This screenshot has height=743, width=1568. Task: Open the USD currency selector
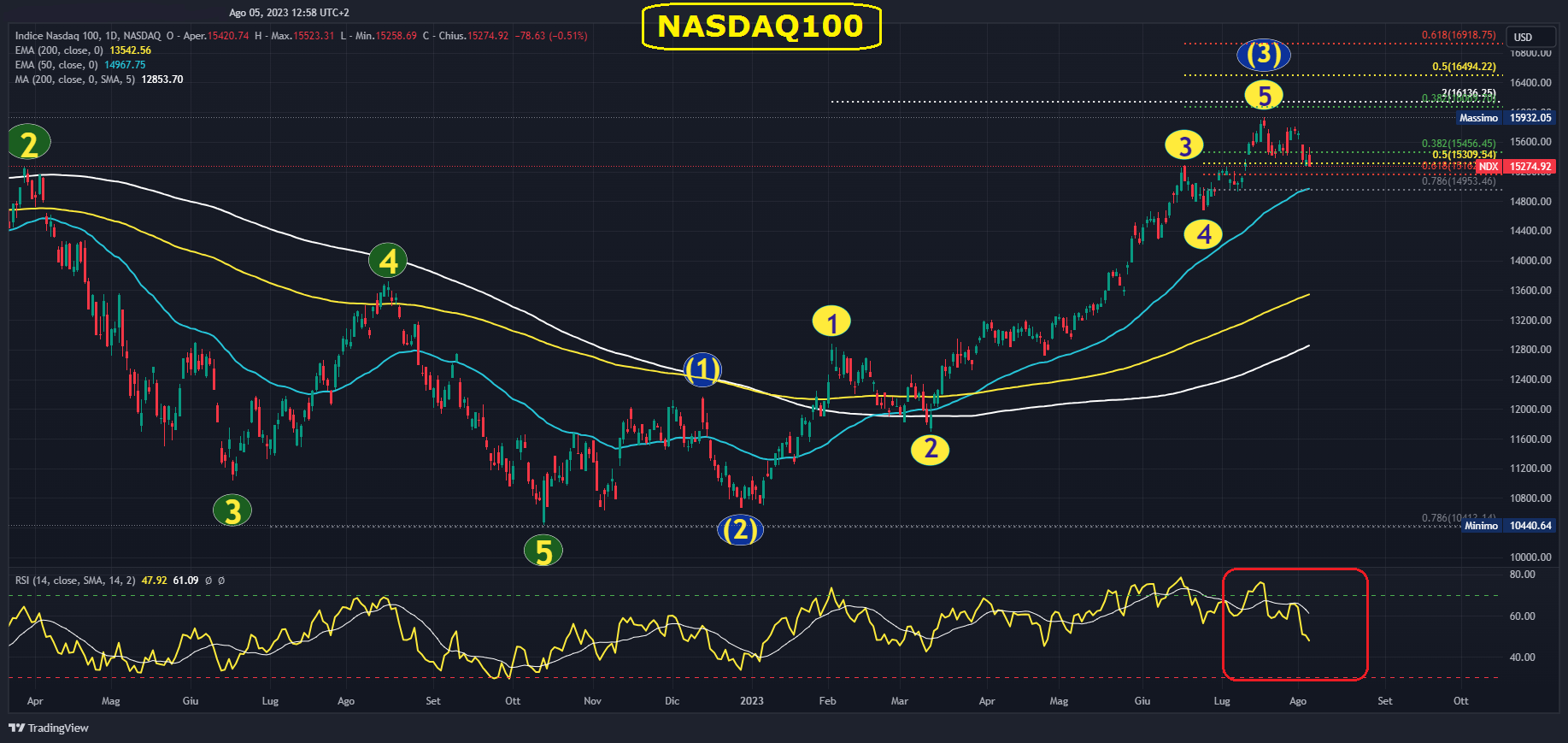(1529, 37)
